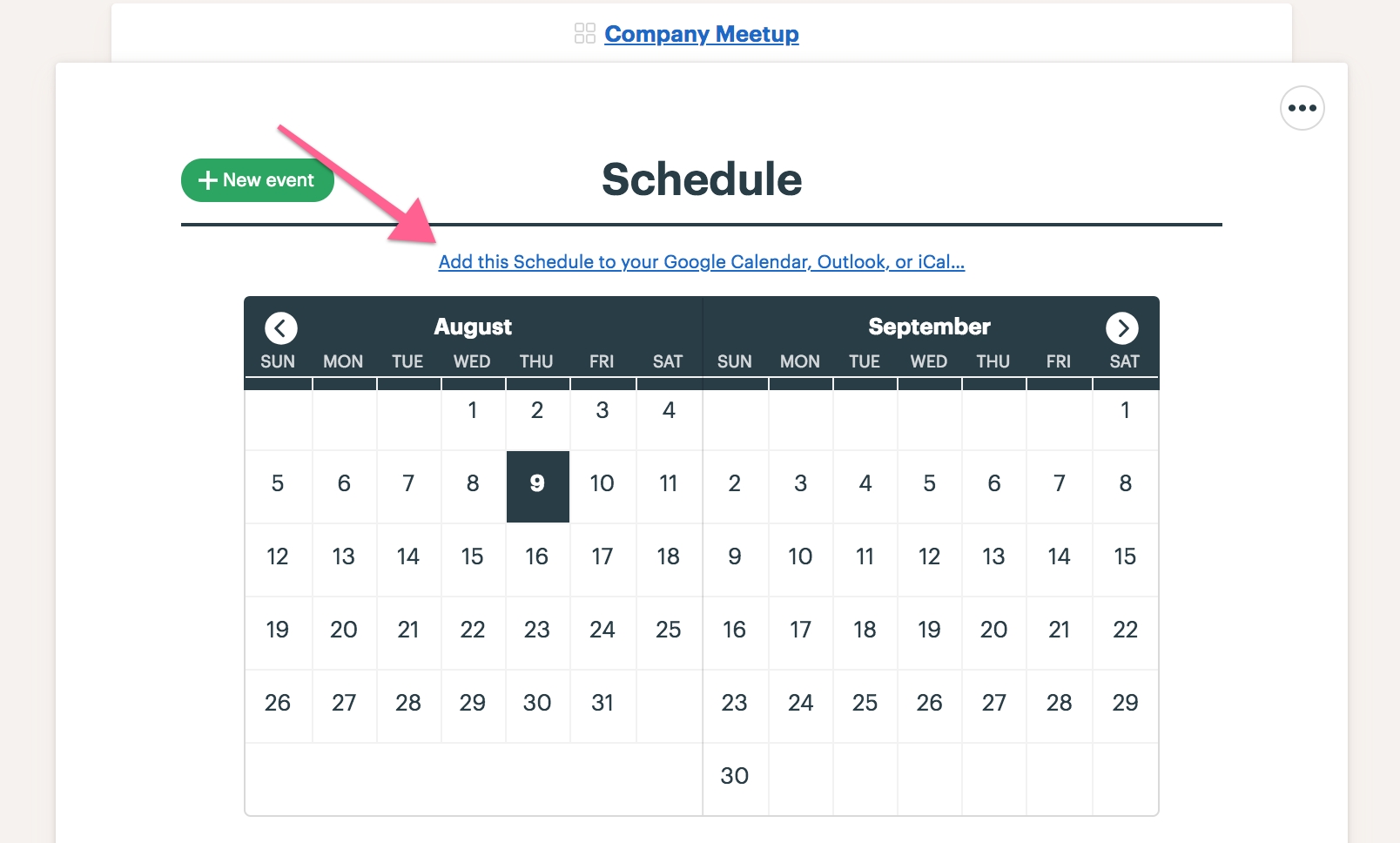This screenshot has height=843, width=1400.
Task: Choose September 12 in the calendar
Action: [x=929, y=560]
